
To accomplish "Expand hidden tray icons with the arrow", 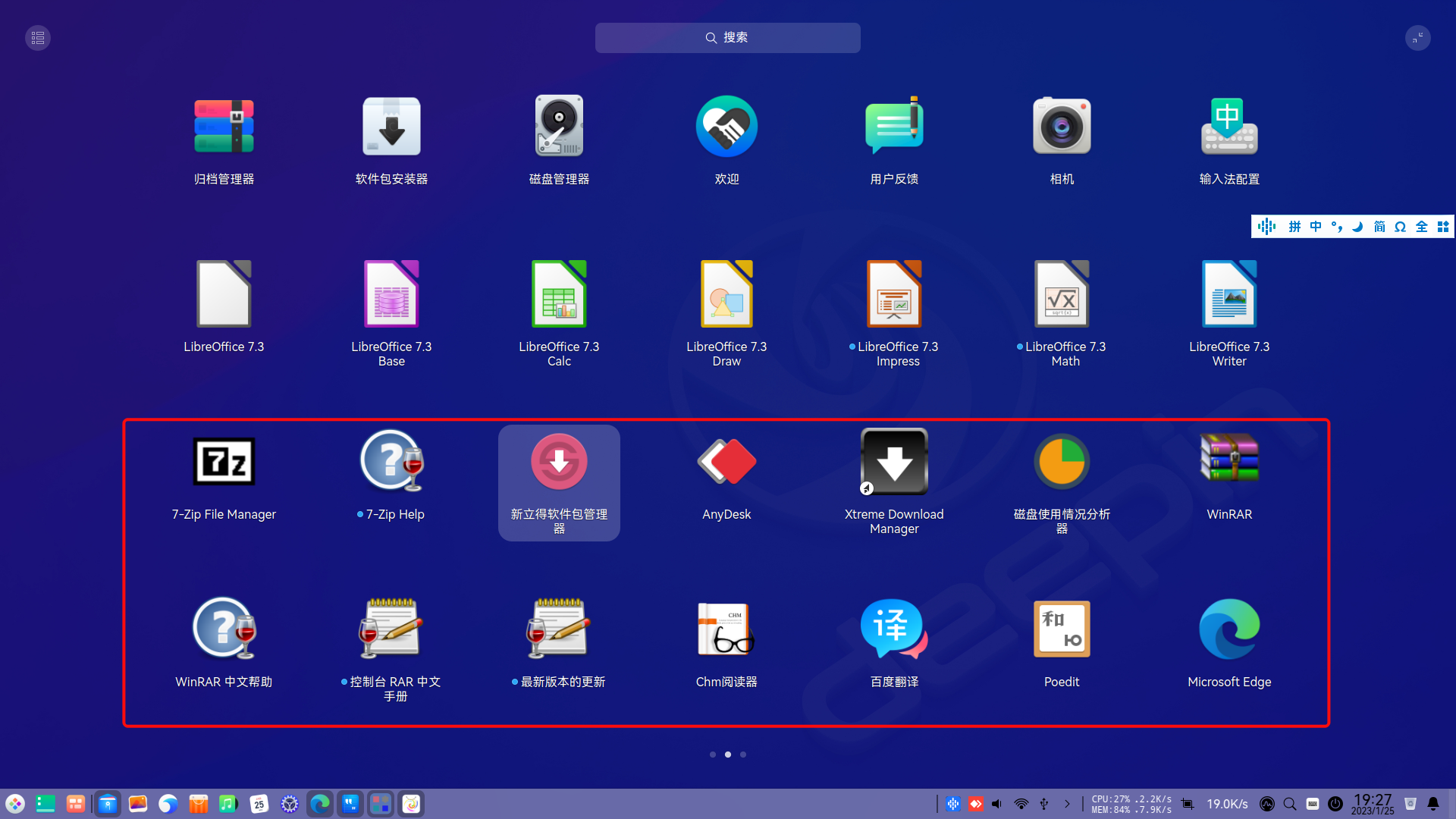I will coord(1067,804).
